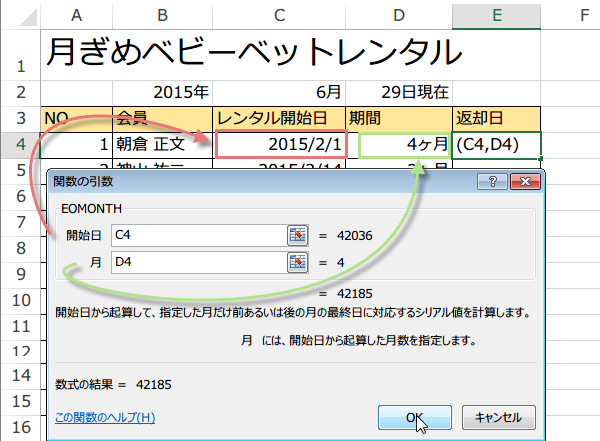Click the date cell 2015/2/1

tap(281, 144)
